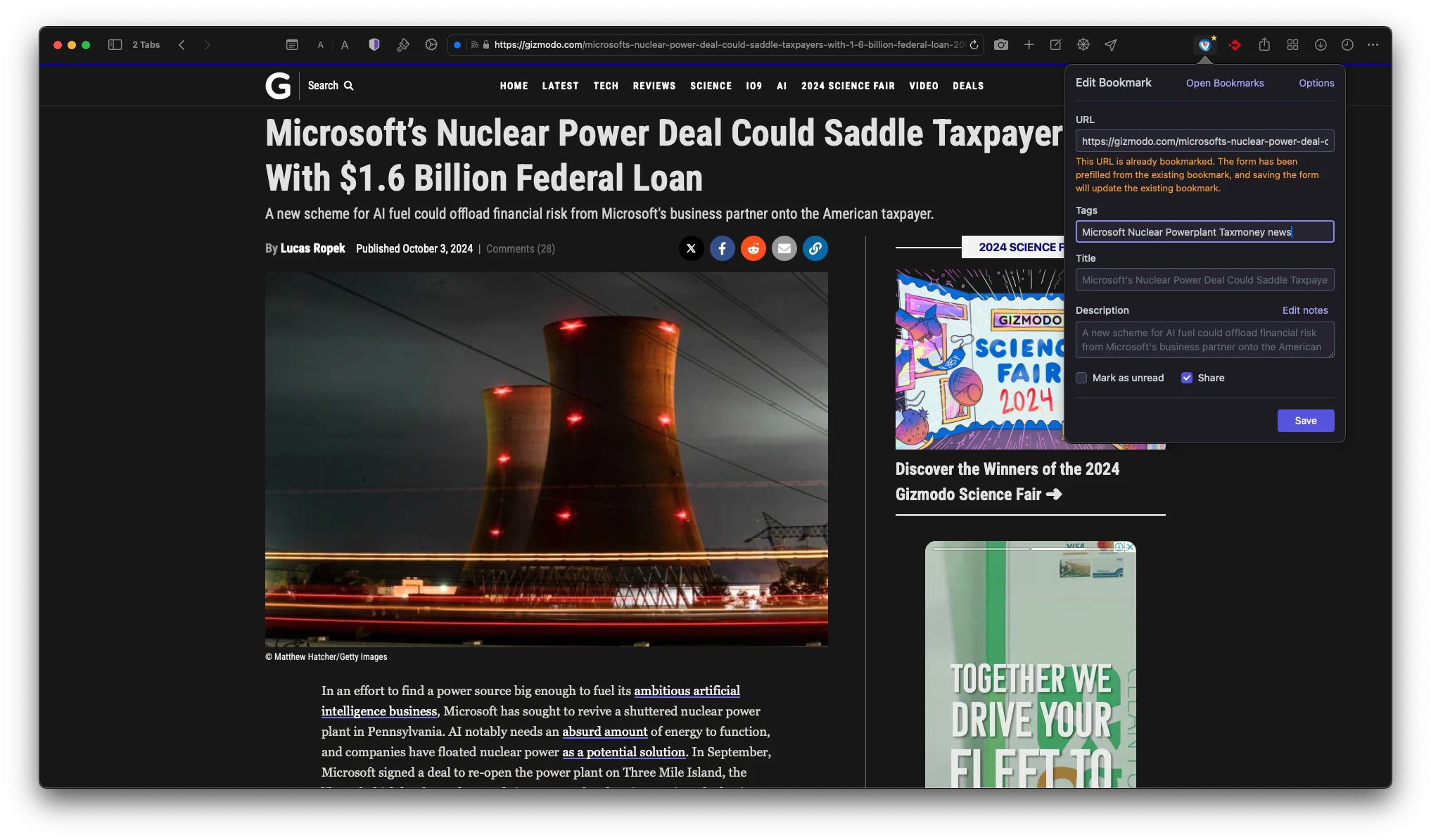The width and height of the screenshot is (1431, 840).
Task: Open the SCIENCE nav item
Action: [711, 86]
